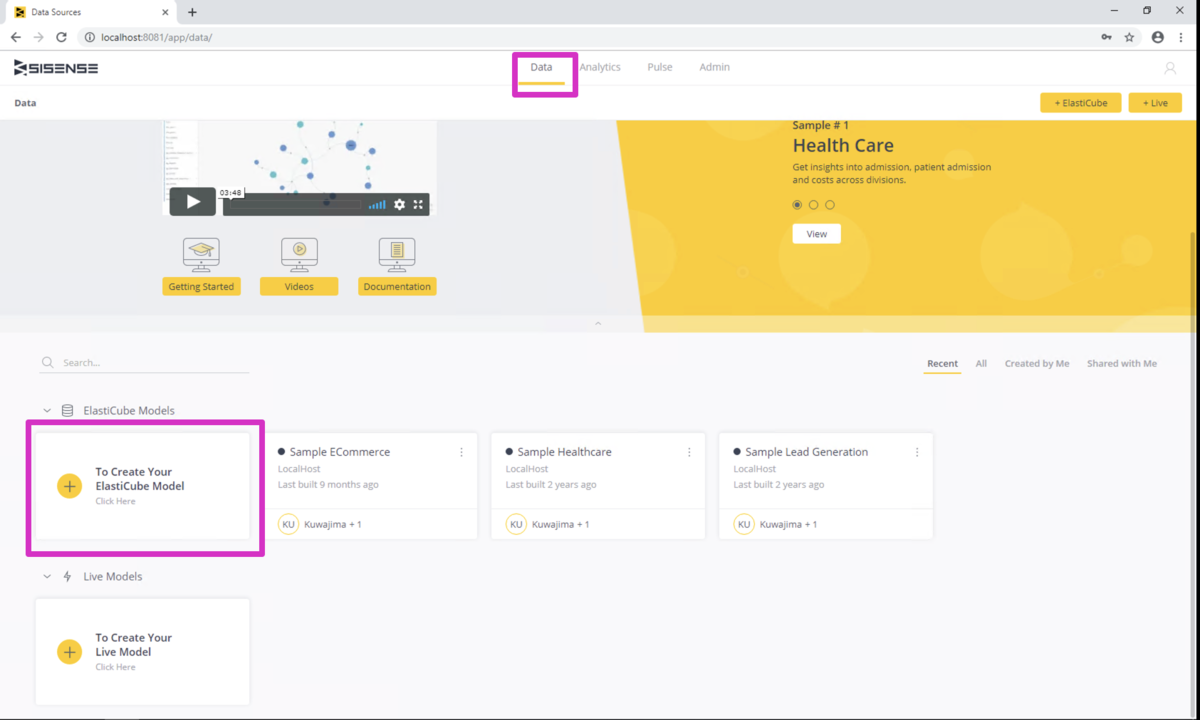Click the Live Models lightning icon
Viewport: 1200px width, 720px height.
coord(67,577)
